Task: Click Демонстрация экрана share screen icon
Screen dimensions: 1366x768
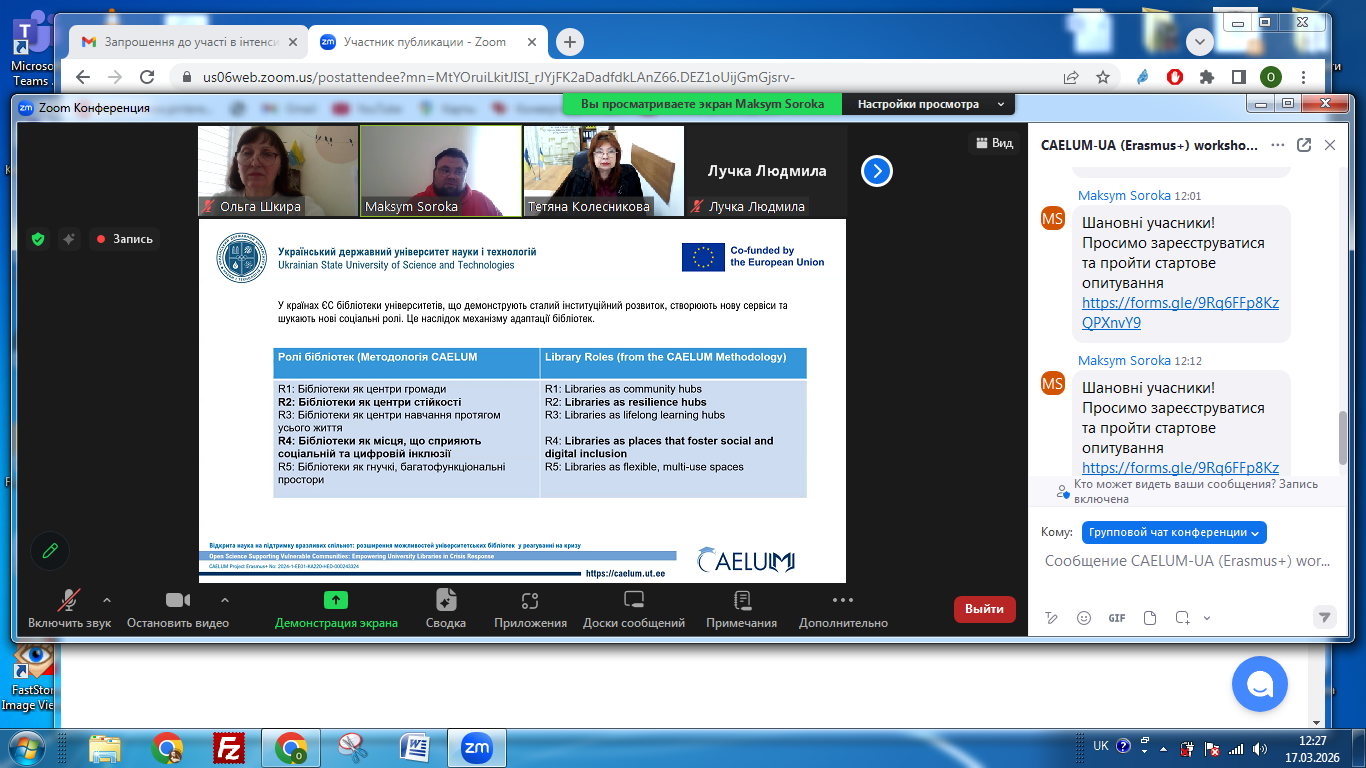Action: [336, 601]
